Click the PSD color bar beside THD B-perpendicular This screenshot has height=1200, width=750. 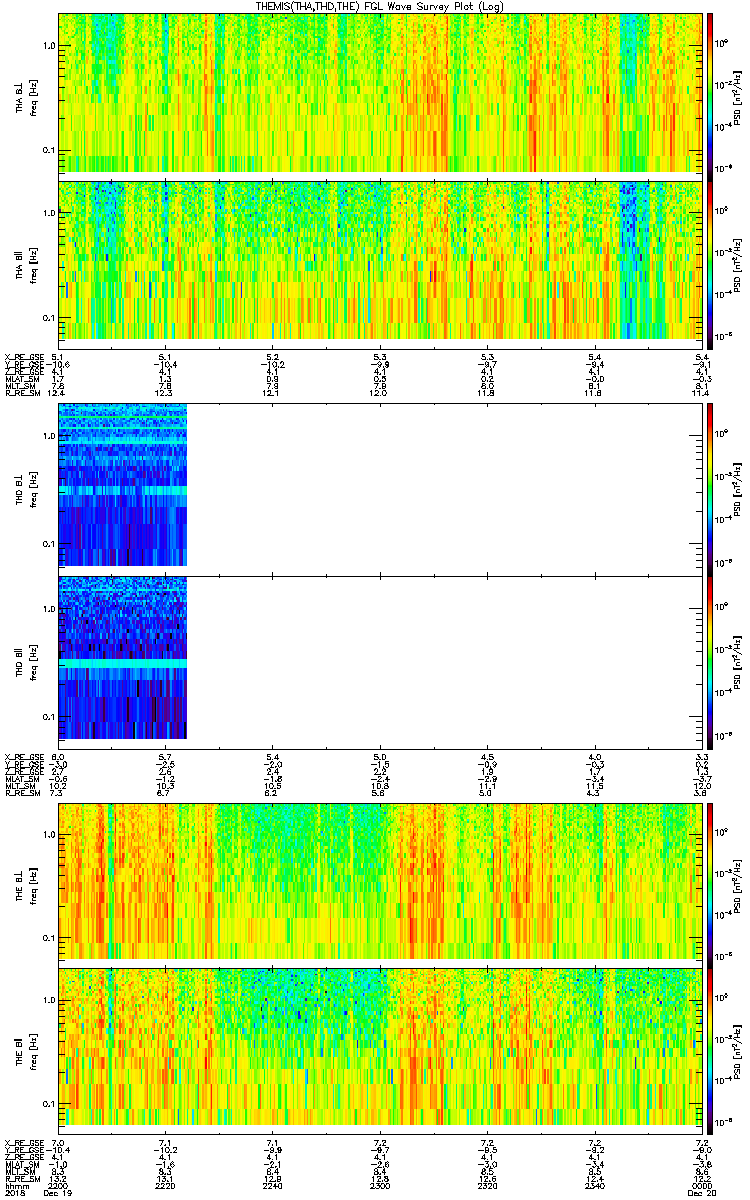point(711,485)
